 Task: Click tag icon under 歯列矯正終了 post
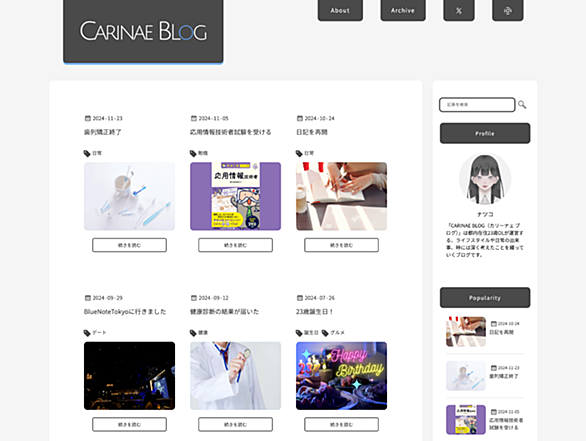87,153
